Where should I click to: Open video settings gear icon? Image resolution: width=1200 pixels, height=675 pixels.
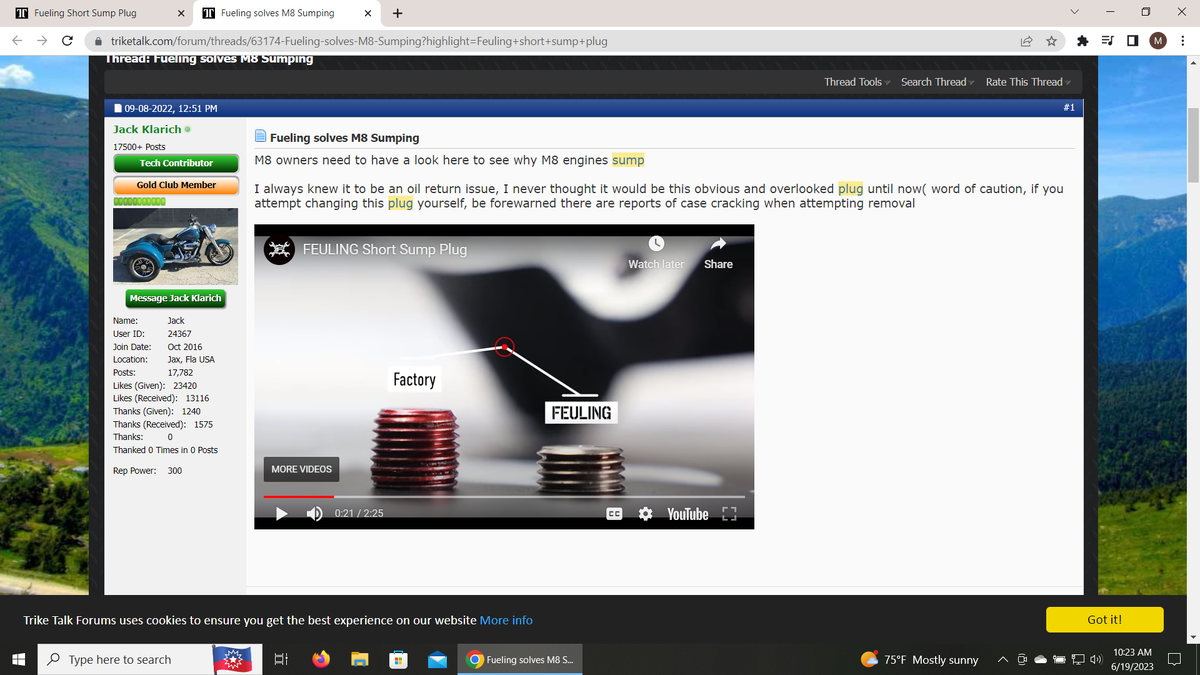click(646, 514)
